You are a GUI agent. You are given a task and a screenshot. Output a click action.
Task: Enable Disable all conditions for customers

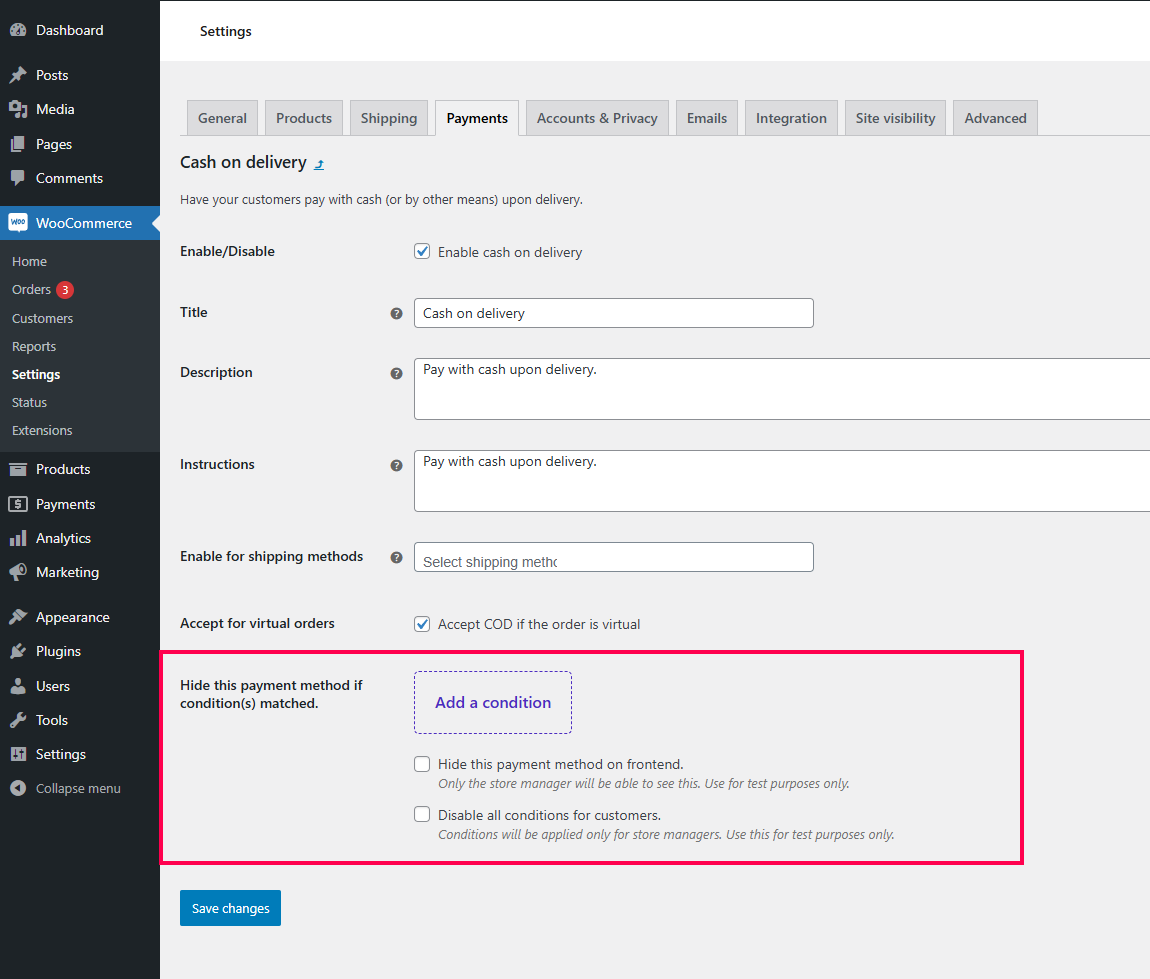coord(422,814)
